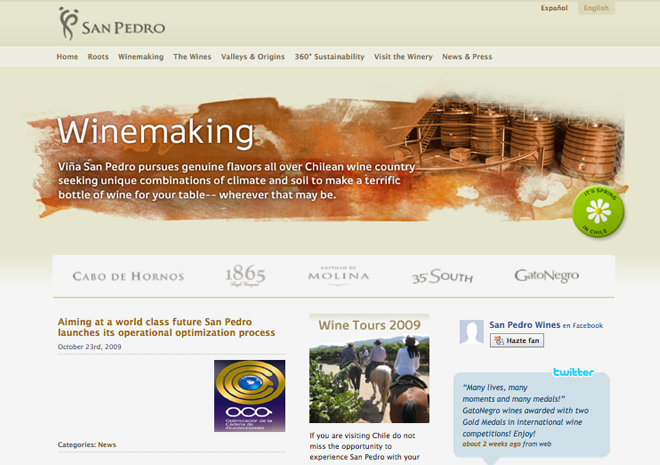This screenshot has width=660, height=465.
Task: Click the Winemaking banner title
Action: tap(156, 132)
